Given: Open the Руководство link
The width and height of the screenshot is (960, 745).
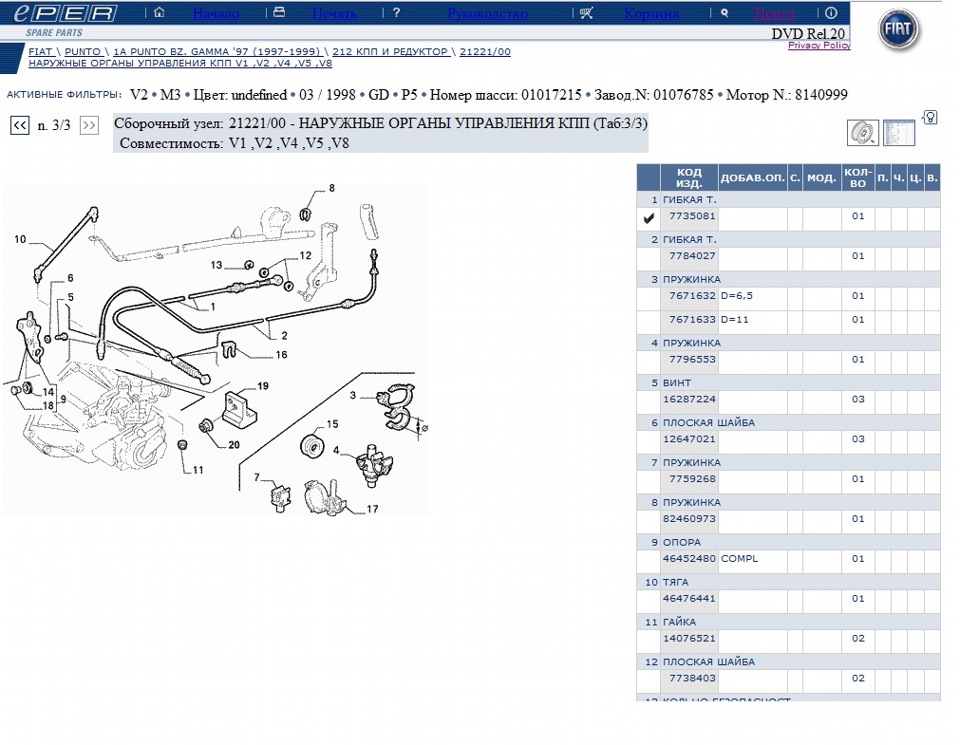Looking at the screenshot, I should (x=487, y=13).
